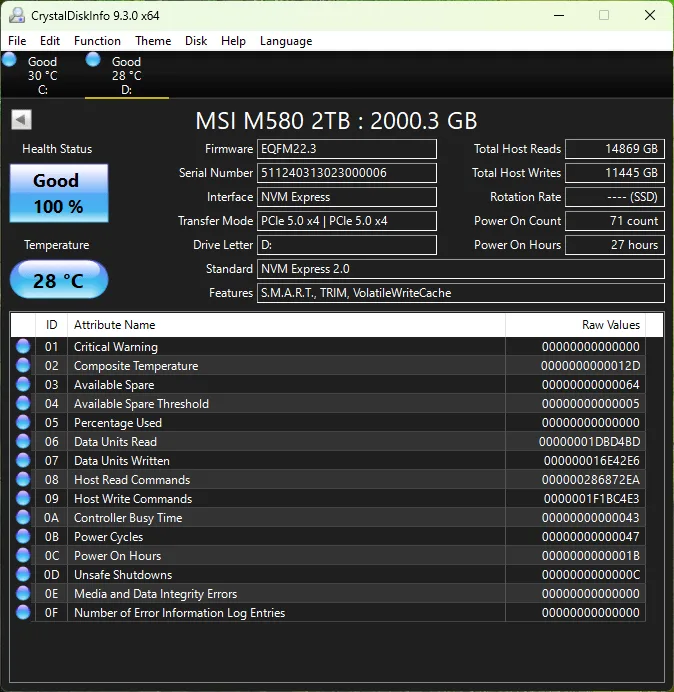The image size is (674, 692).
Task: Click the Standard field NVM Express 2.0
Action: [461, 269]
